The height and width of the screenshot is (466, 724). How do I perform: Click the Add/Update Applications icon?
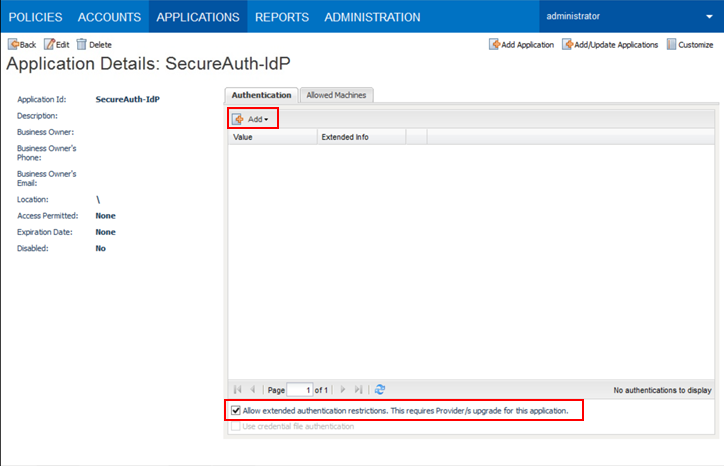pyautogui.click(x=568, y=45)
